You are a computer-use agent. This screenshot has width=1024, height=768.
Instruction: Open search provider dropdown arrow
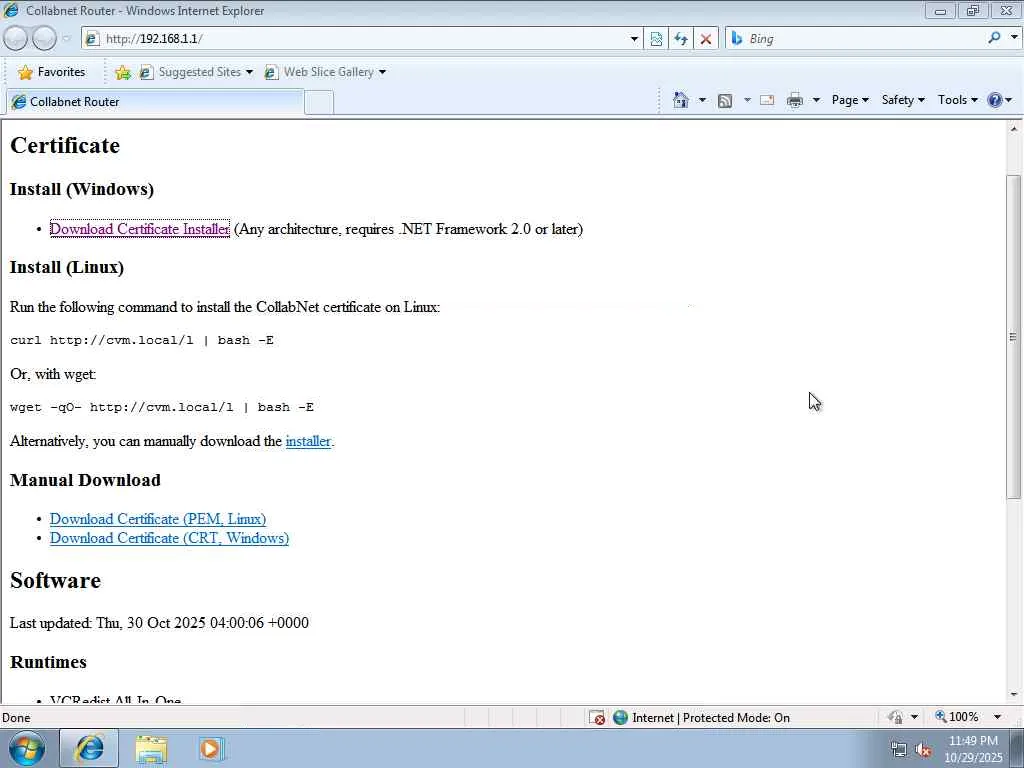tap(1014, 37)
